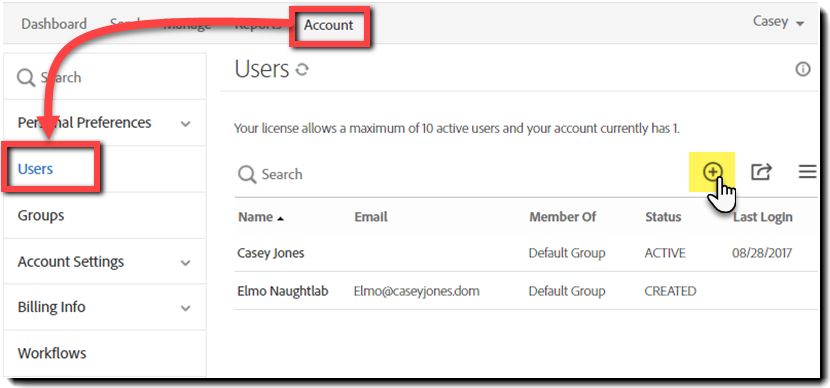Open Groups in the sidebar

(x=41, y=215)
